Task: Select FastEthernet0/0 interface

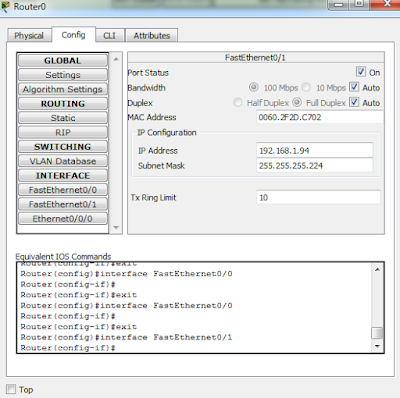Action: [x=63, y=190]
